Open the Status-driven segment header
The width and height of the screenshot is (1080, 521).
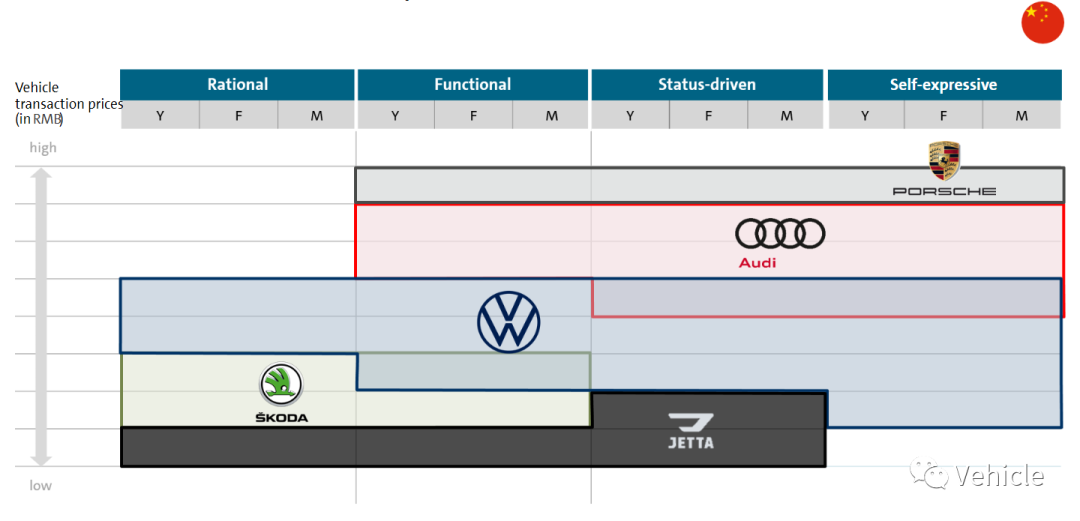(707, 85)
